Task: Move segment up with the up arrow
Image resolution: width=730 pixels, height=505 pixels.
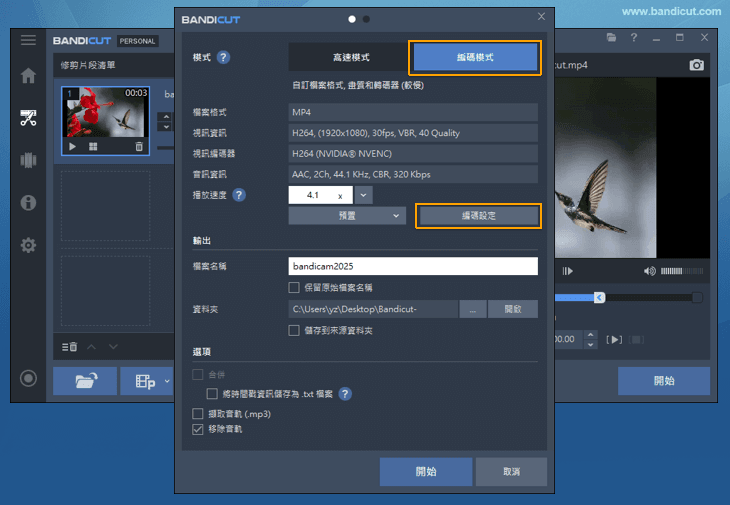Action: coord(92,347)
